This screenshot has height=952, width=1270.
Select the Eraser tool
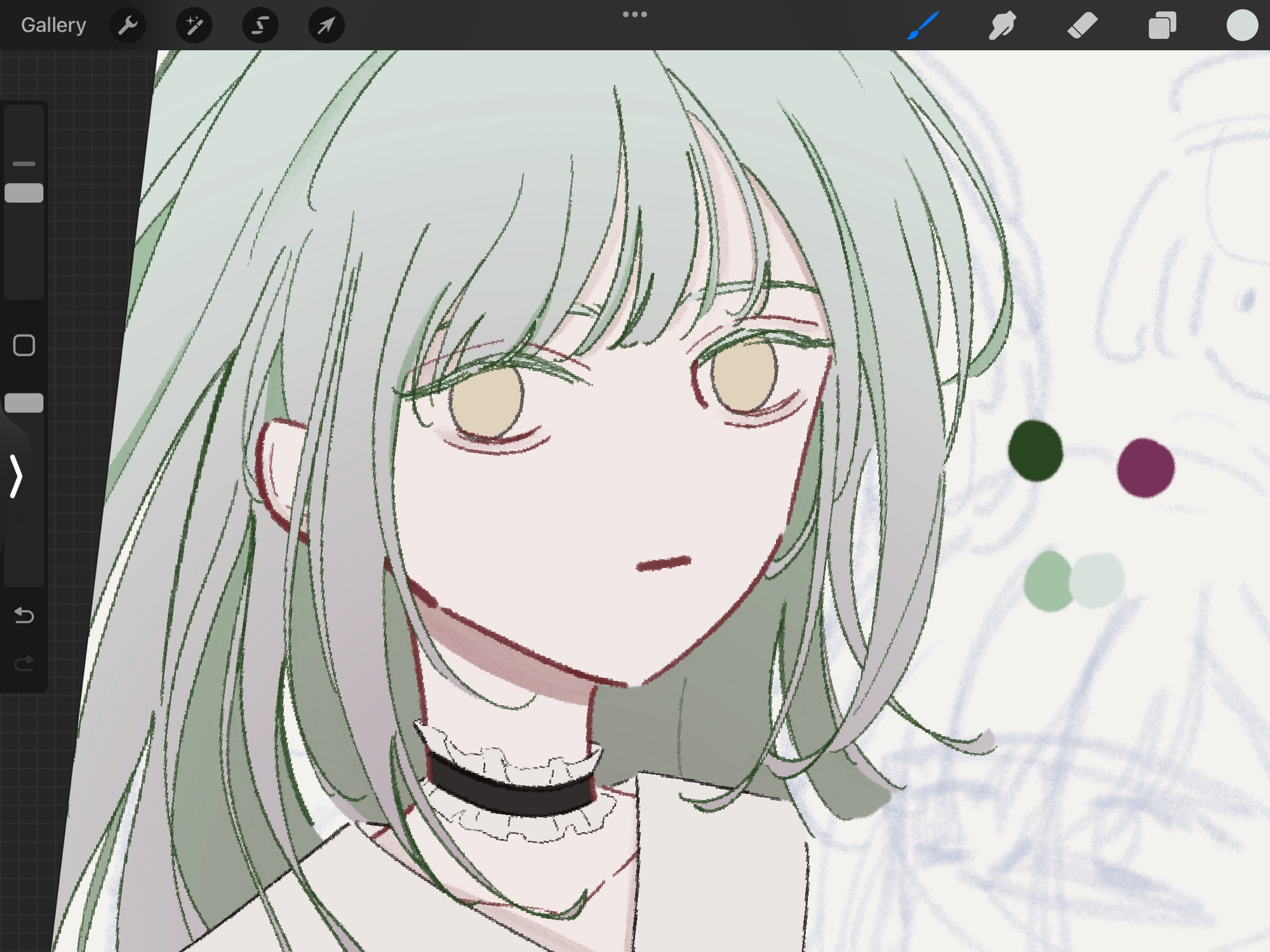[x=1082, y=25]
